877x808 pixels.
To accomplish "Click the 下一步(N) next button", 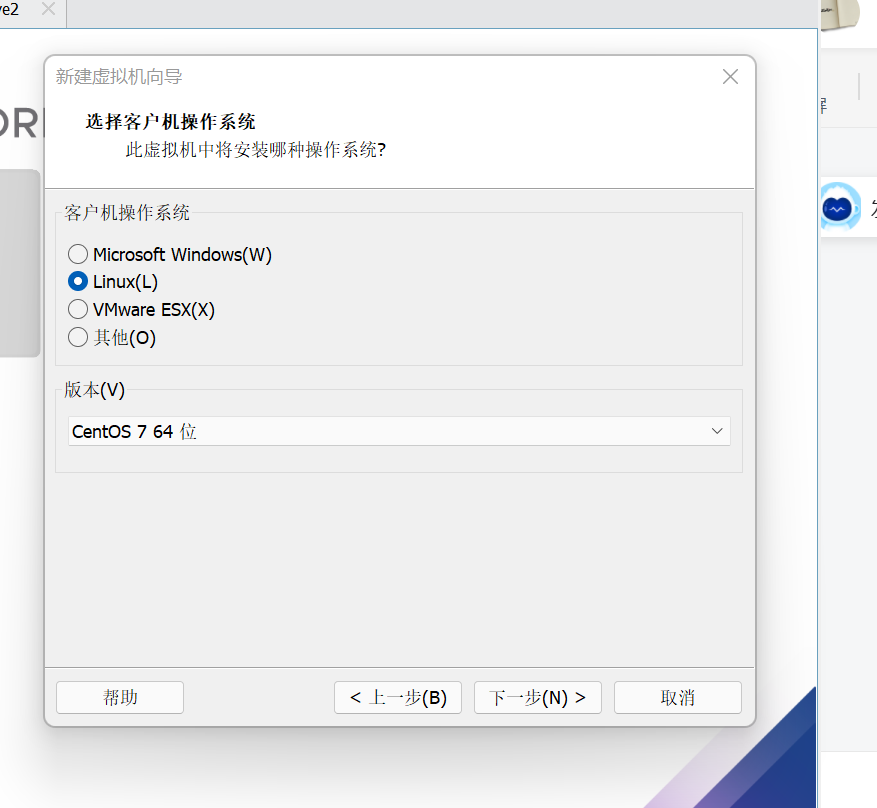I will 537,697.
